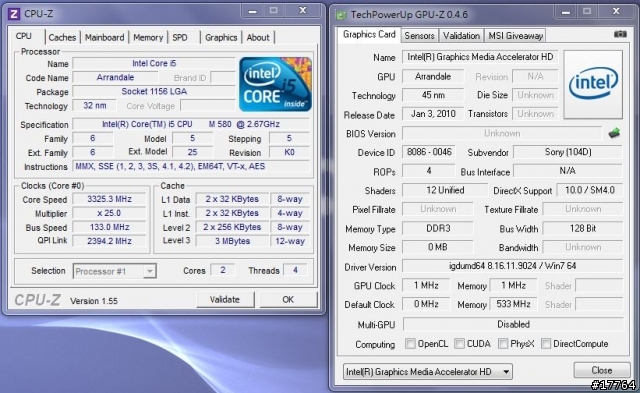Click the DirectX Support value 10.0 / SM4.0
Viewport: 640px width, 393px height.
pyautogui.click(x=589, y=190)
